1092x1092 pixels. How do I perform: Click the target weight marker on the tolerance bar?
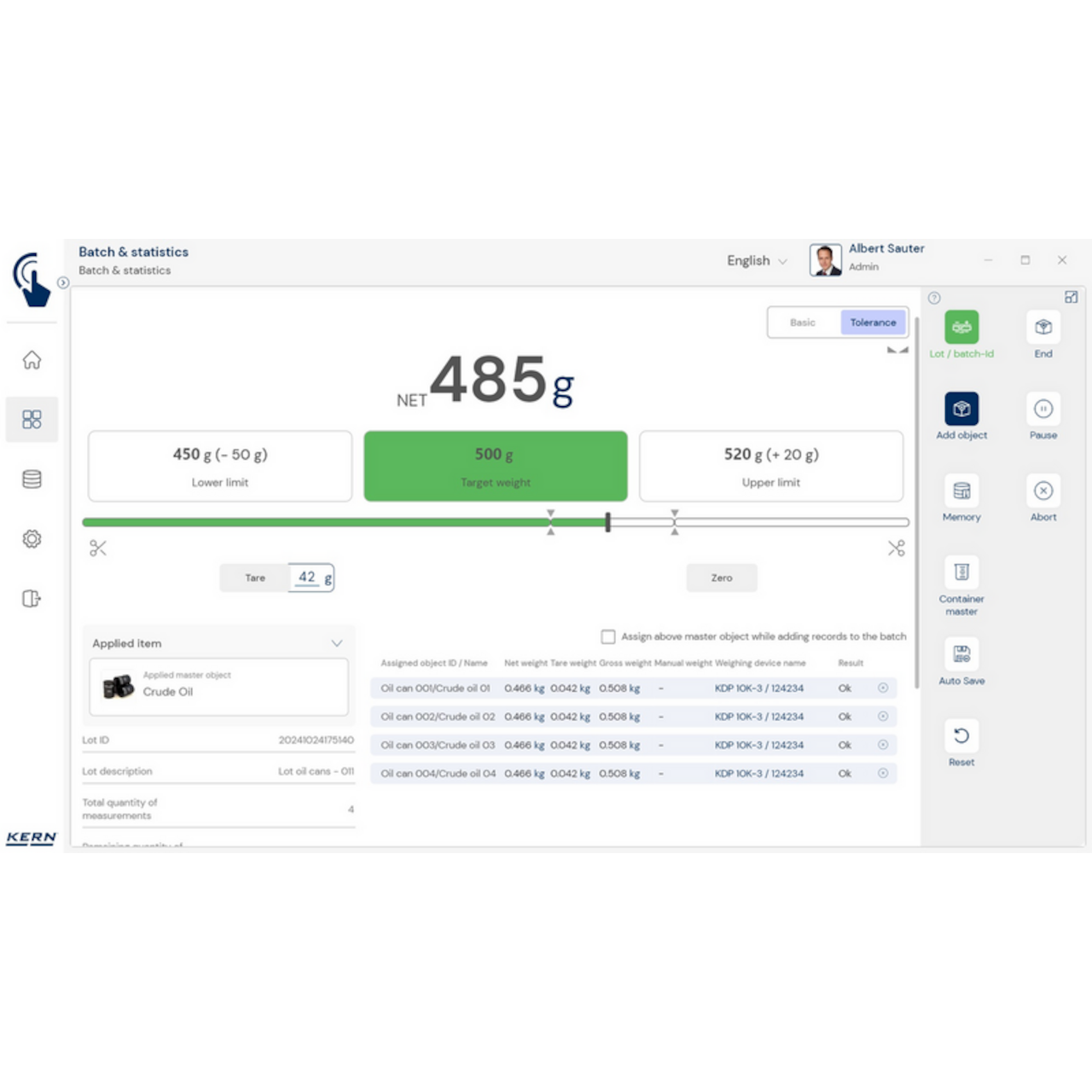pos(607,521)
